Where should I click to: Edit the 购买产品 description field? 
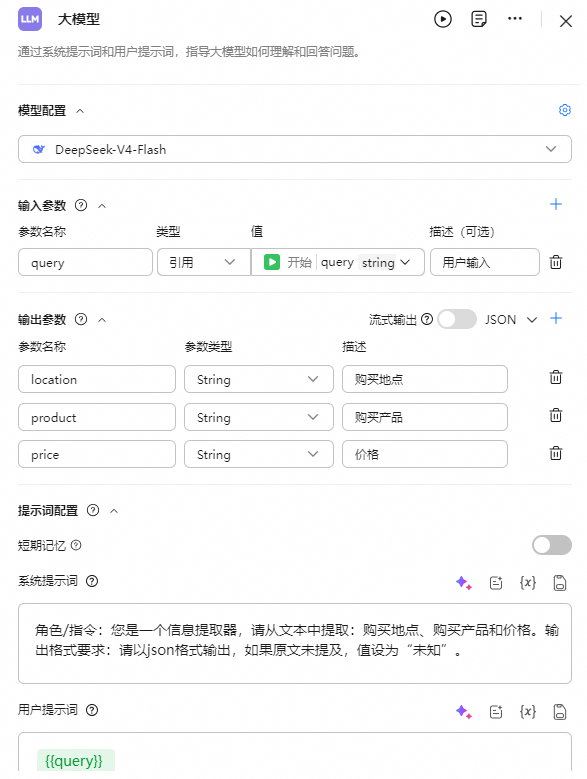[425, 417]
